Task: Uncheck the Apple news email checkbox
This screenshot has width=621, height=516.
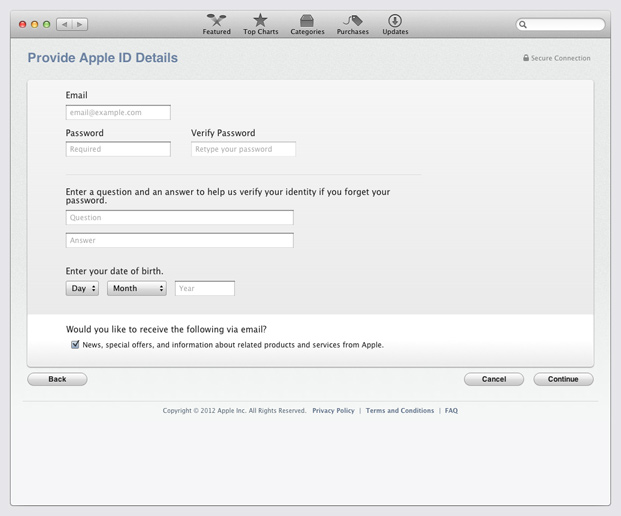Action: pos(75,344)
